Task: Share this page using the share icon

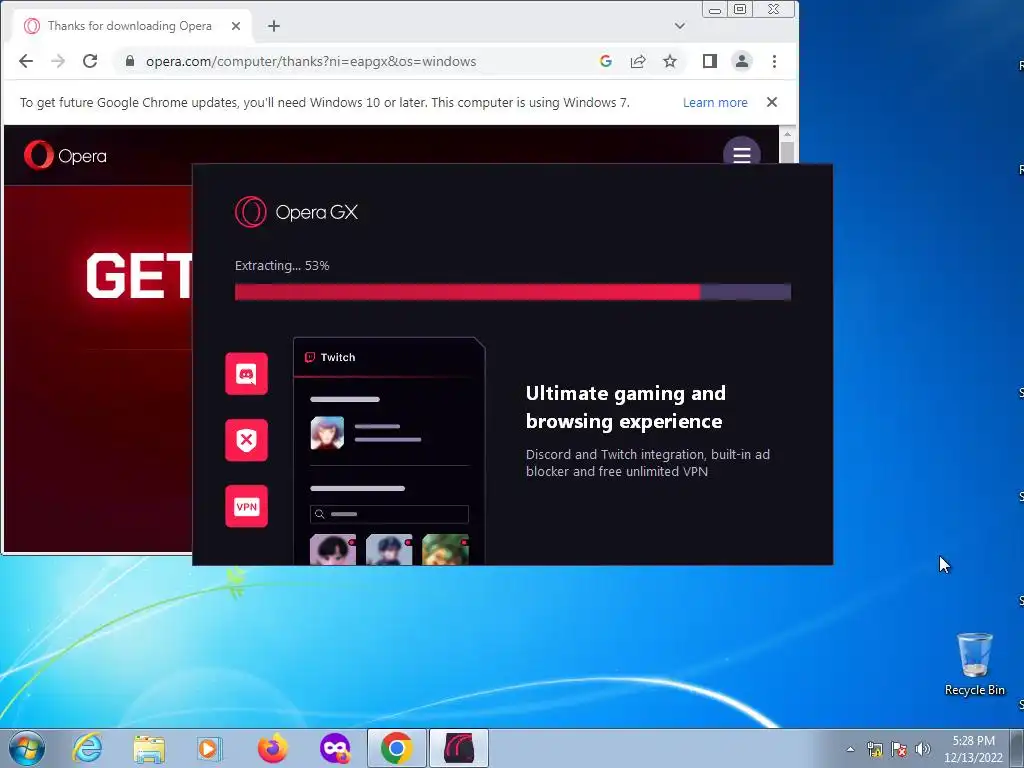Action: pyautogui.click(x=638, y=61)
